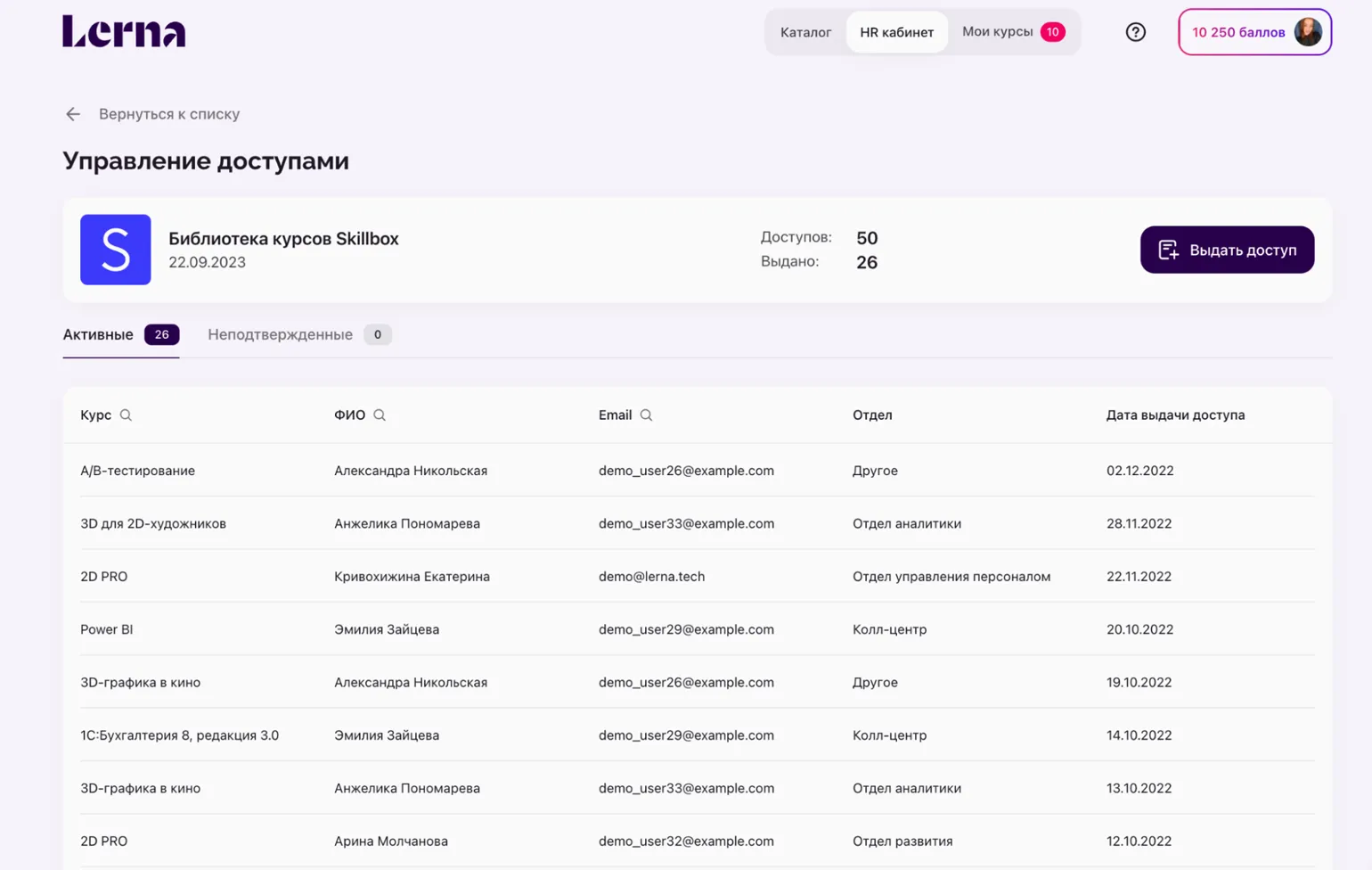The width and height of the screenshot is (1372, 870).
Task: Follow the Вернуться к списку link
Action: coord(169,114)
